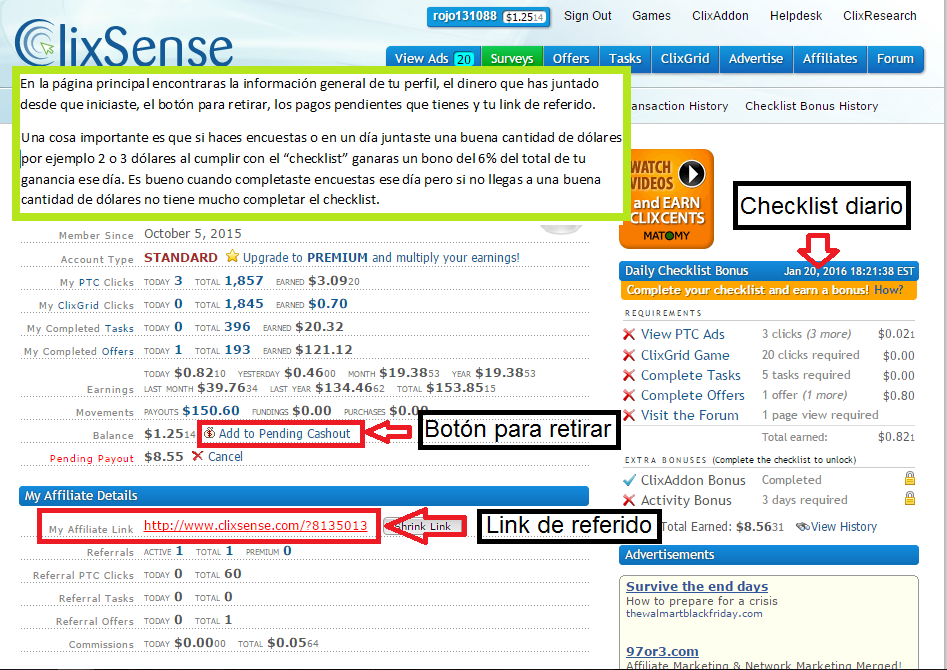Select the Advertise tab
947x670 pixels.
coord(756,59)
